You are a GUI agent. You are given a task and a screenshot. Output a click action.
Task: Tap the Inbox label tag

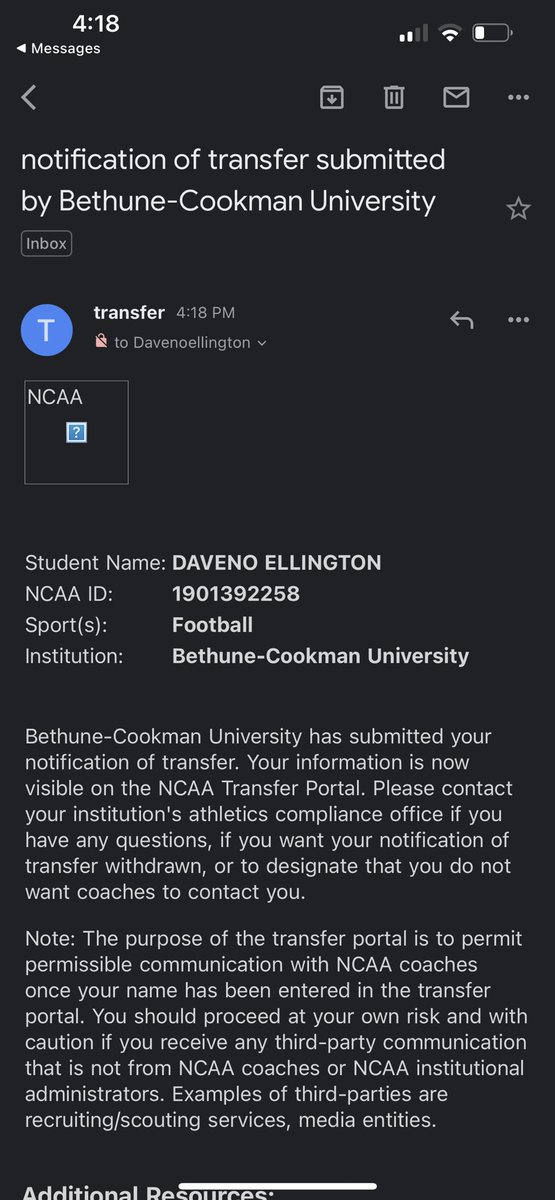coord(46,243)
